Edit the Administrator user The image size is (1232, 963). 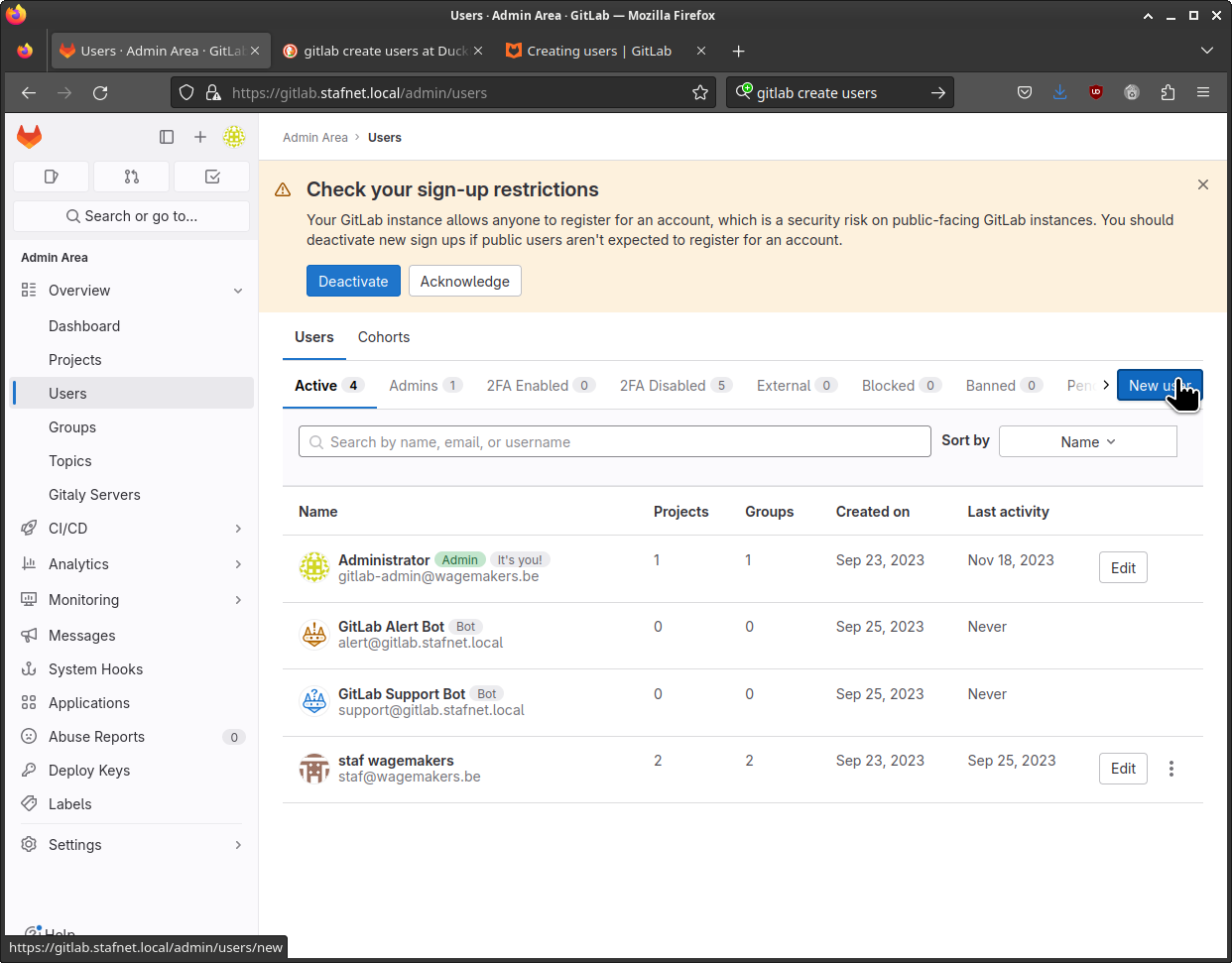click(x=1123, y=567)
